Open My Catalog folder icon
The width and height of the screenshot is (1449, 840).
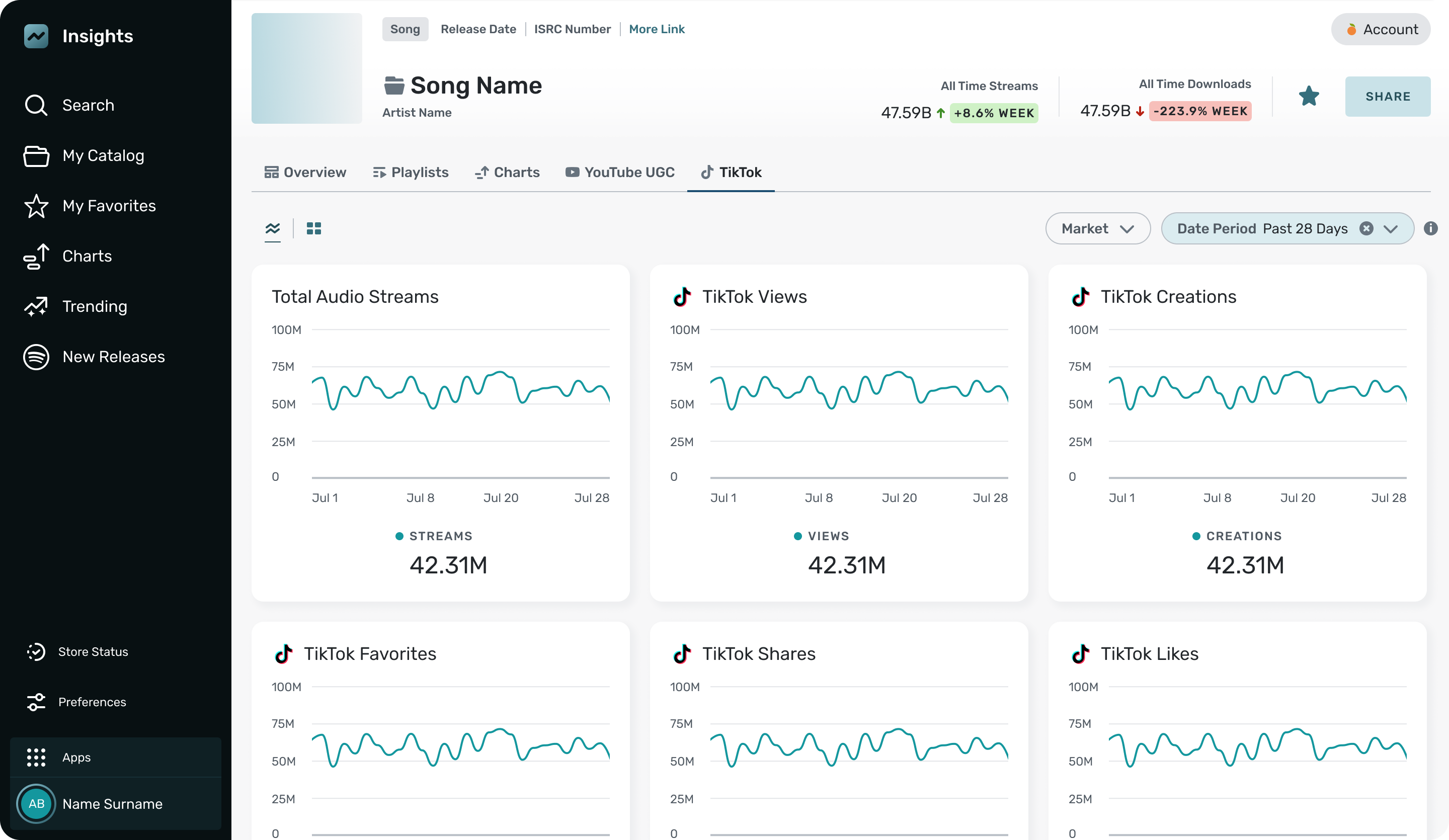click(36, 156)
